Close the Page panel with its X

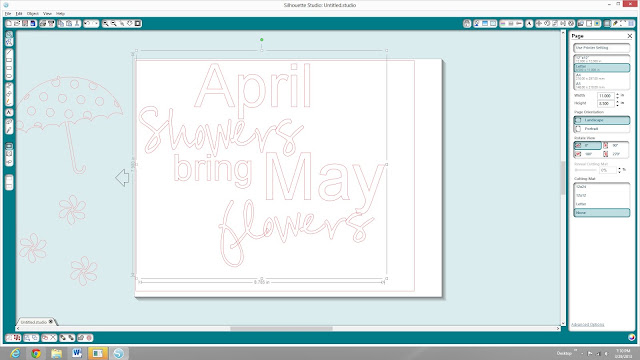tap(630, 36)
